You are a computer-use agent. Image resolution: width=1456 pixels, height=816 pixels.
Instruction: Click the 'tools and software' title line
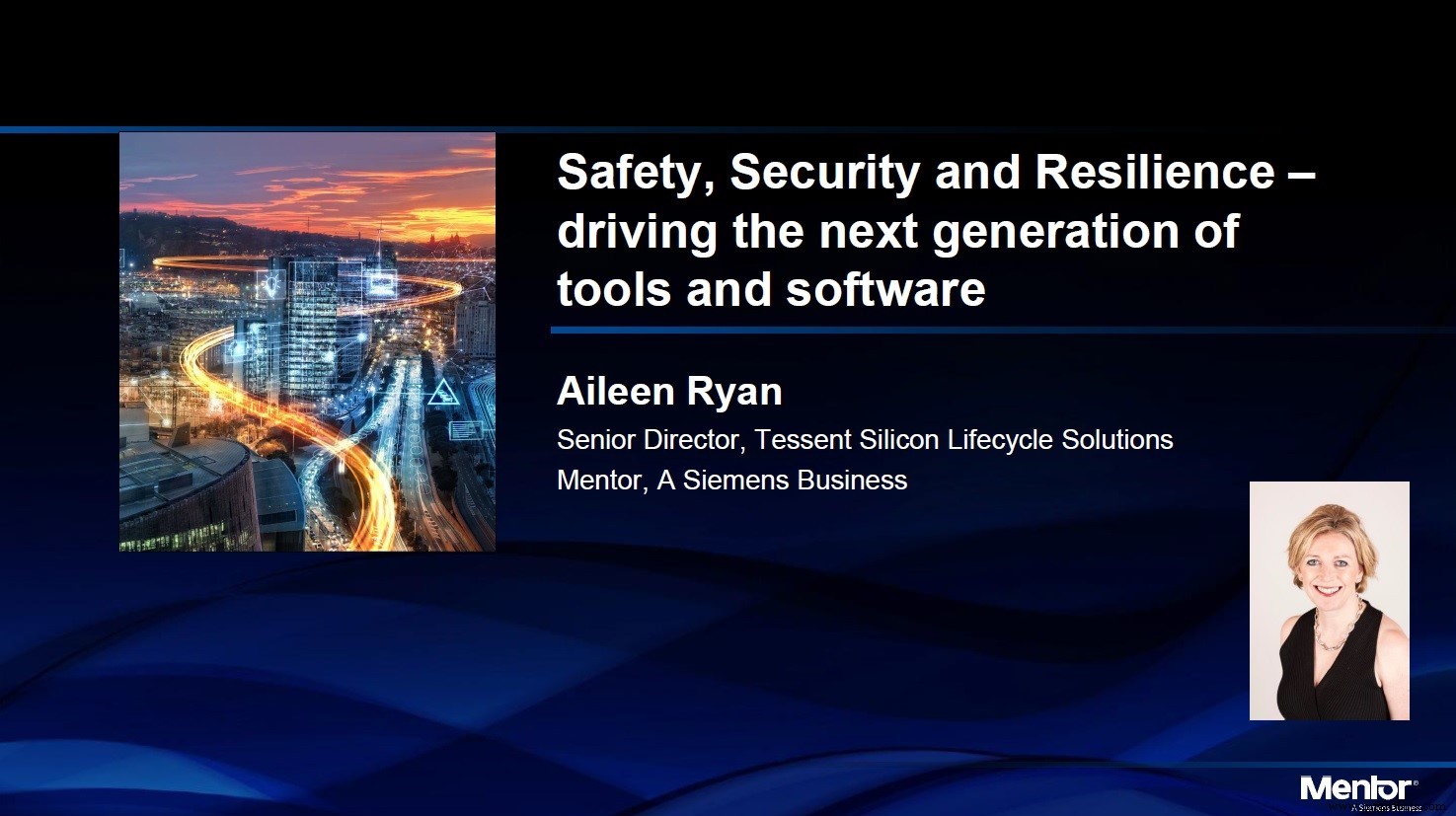(x=771, y=289)
